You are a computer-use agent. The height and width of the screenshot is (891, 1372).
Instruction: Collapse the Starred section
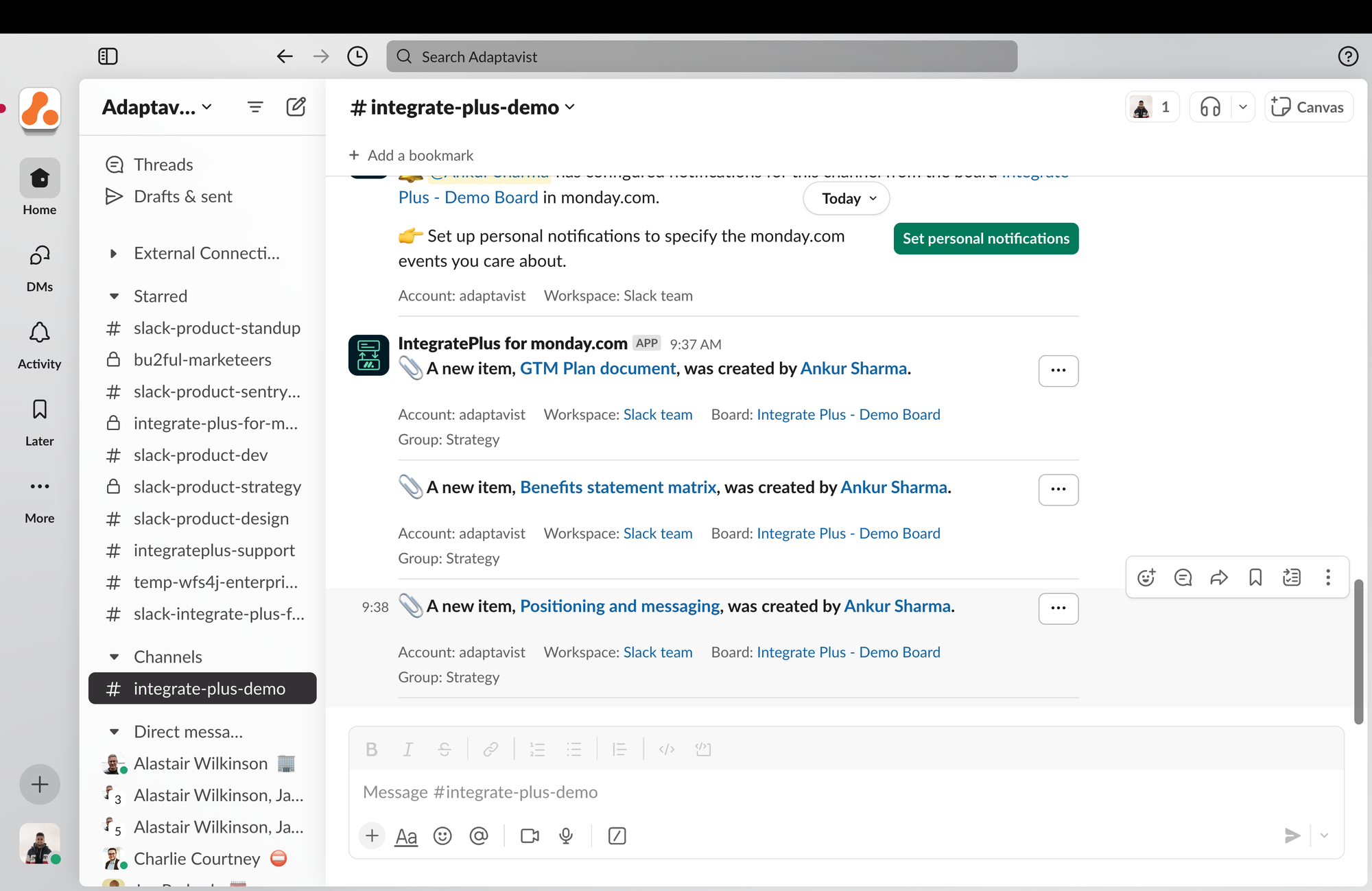tap(114, 296)
